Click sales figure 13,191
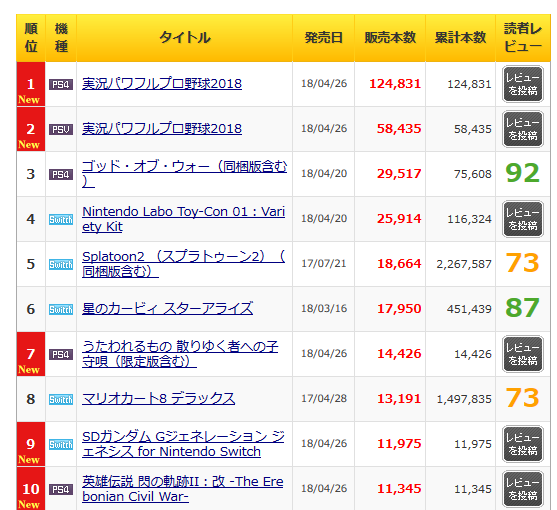557x510 pixels. point(399,398)
